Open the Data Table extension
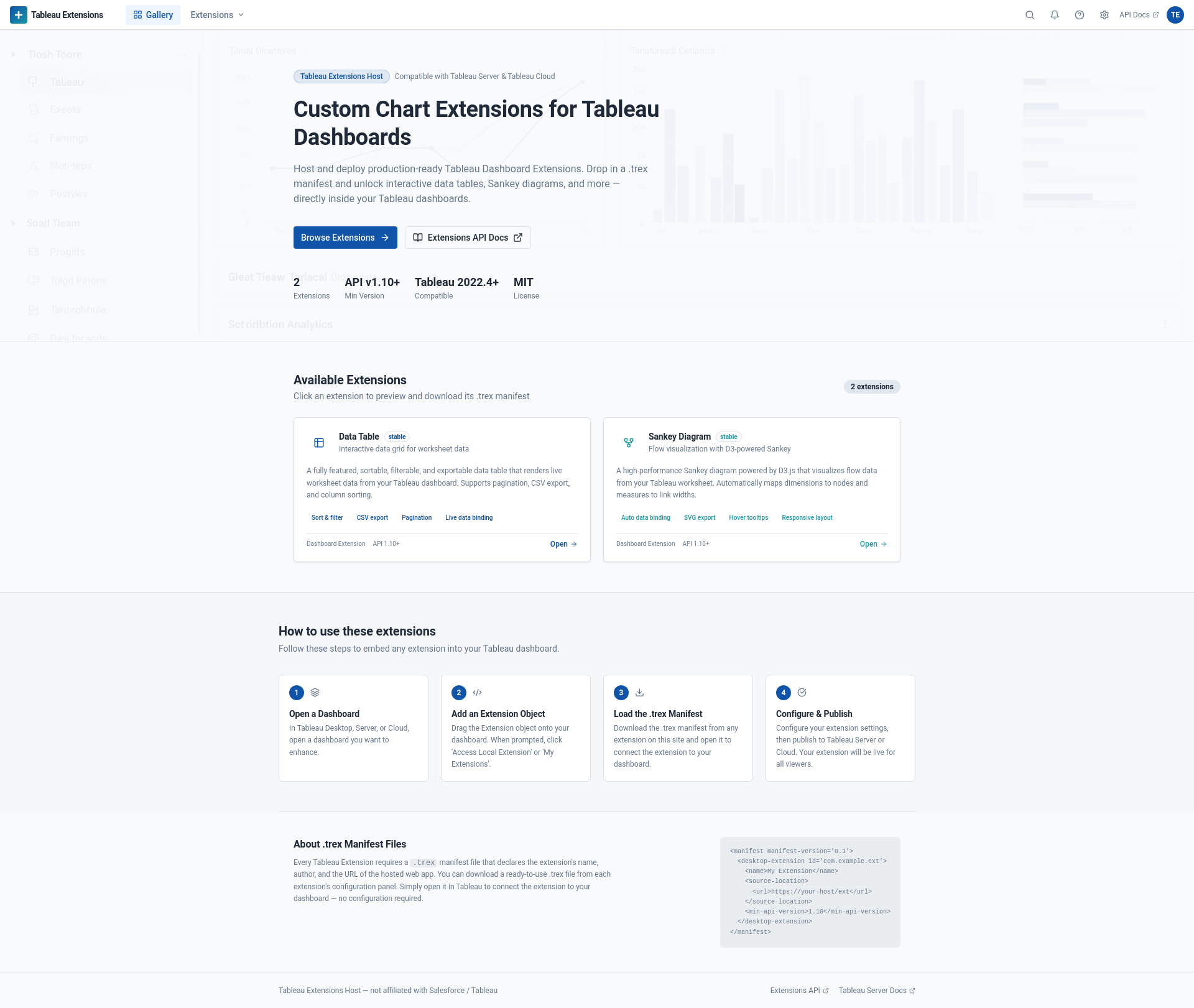This screenshot has height=1008, width=1194. 563,544
